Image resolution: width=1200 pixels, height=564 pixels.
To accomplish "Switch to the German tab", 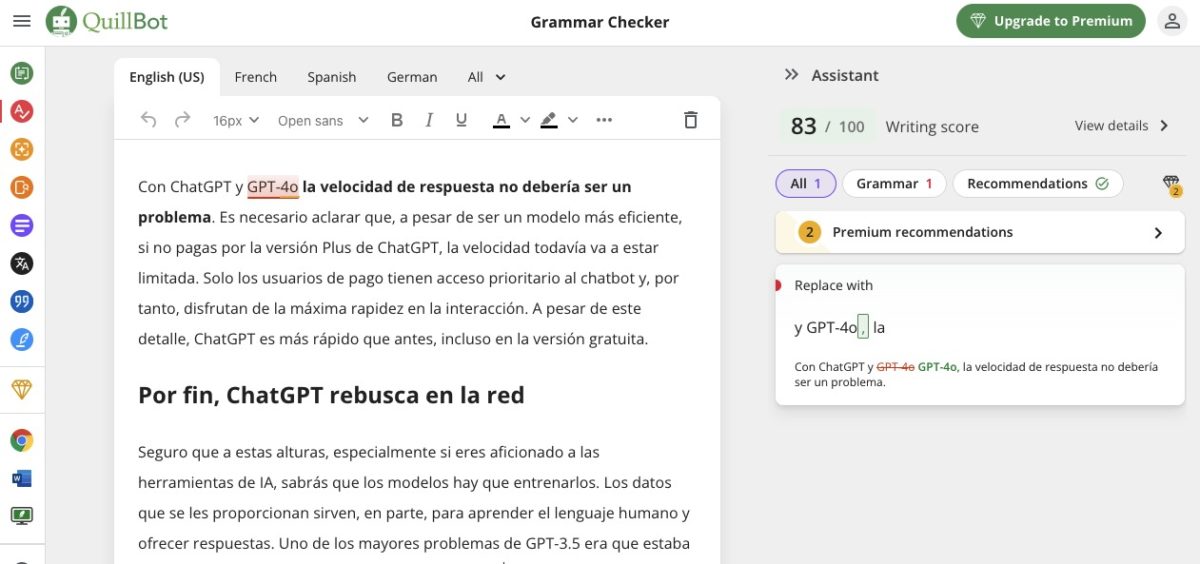I will pyautogui.click(x=412, y=77).
